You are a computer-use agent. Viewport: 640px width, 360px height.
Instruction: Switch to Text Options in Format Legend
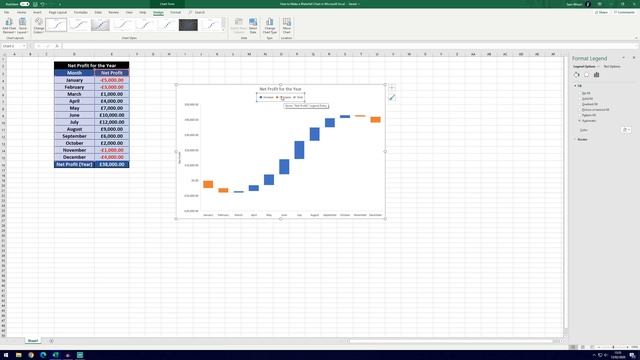(612, 67)
